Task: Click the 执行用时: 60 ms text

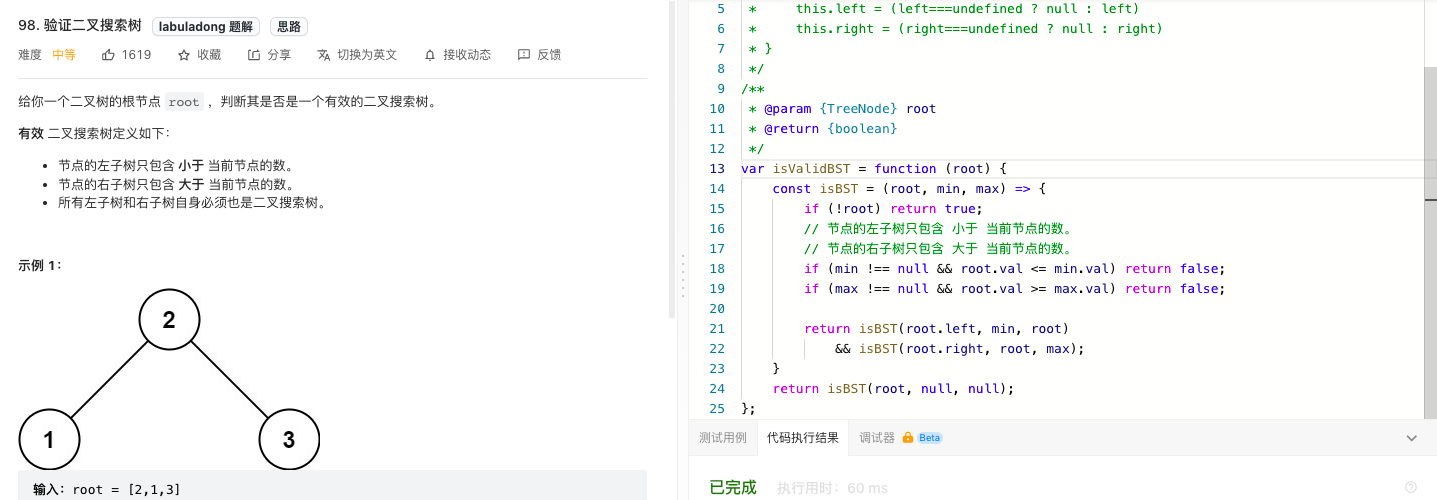Action: pyautogui.click(x=832, y=487)
